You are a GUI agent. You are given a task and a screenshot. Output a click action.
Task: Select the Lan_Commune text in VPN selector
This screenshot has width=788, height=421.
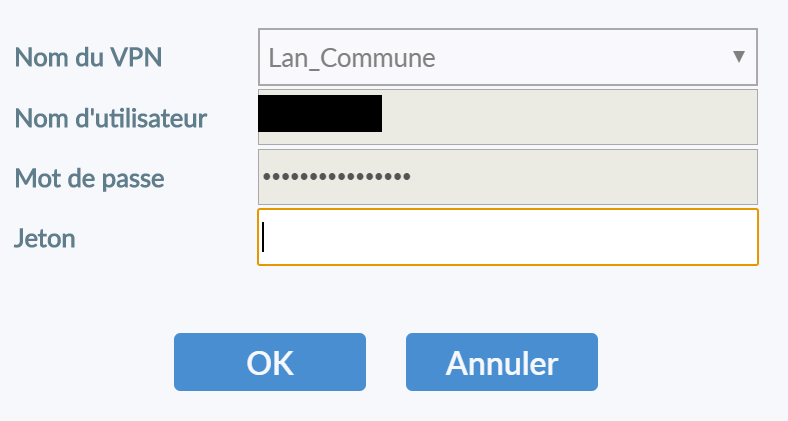point(351,58)
